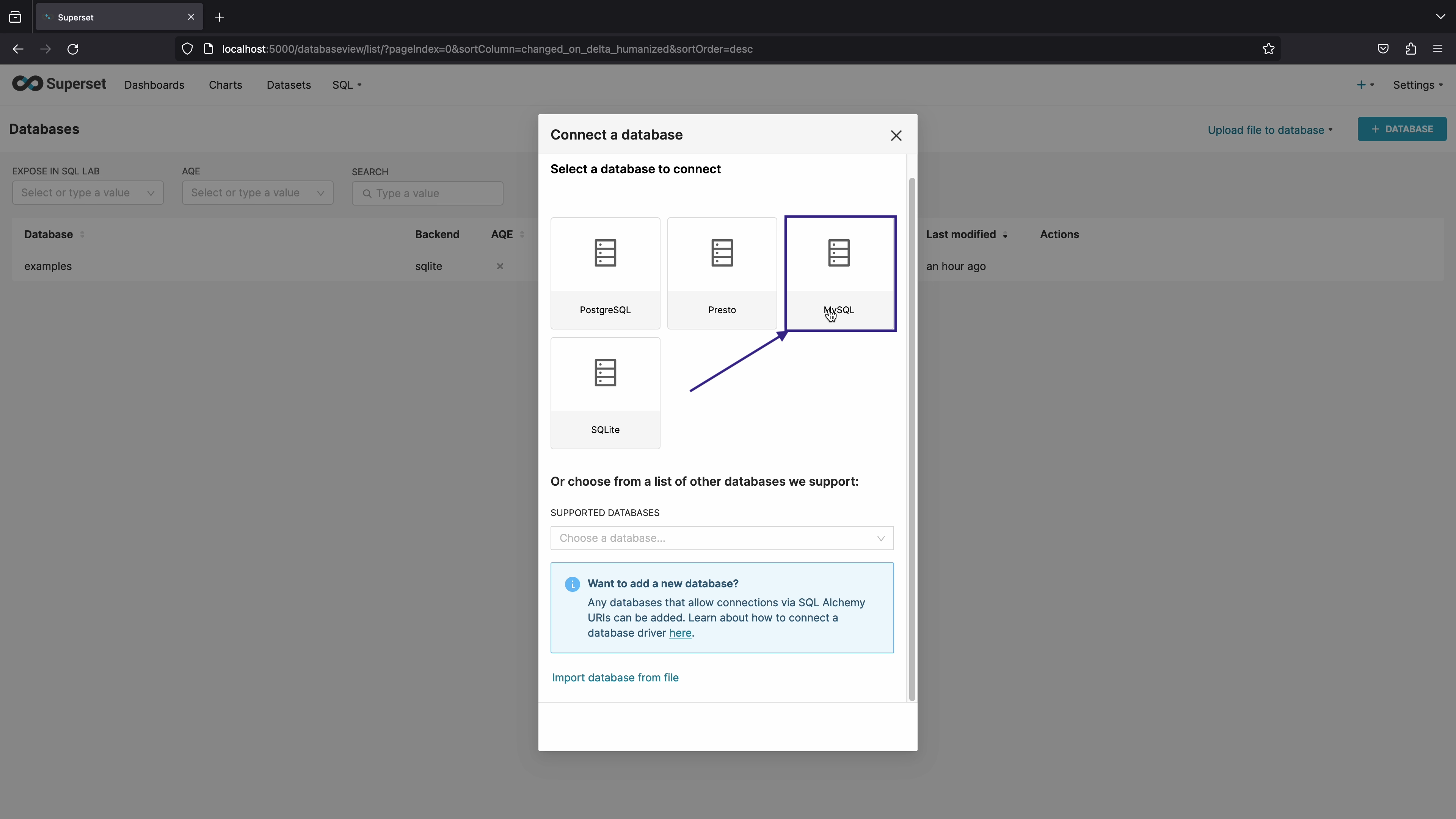Choose MySQL as the database to connect
Screen dimensions: 1456x819
point(839,273)
